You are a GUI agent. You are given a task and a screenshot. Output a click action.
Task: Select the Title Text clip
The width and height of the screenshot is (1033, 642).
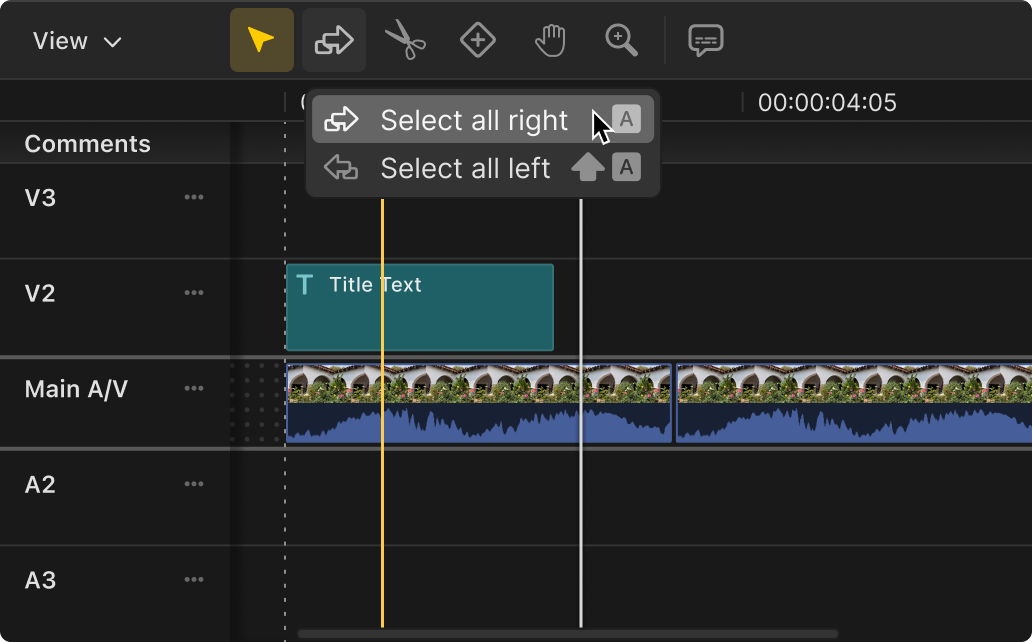tap(420, 307)
